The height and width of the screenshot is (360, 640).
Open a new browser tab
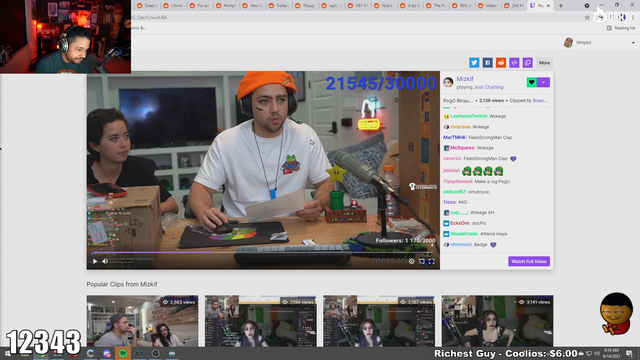click(561, 6)
